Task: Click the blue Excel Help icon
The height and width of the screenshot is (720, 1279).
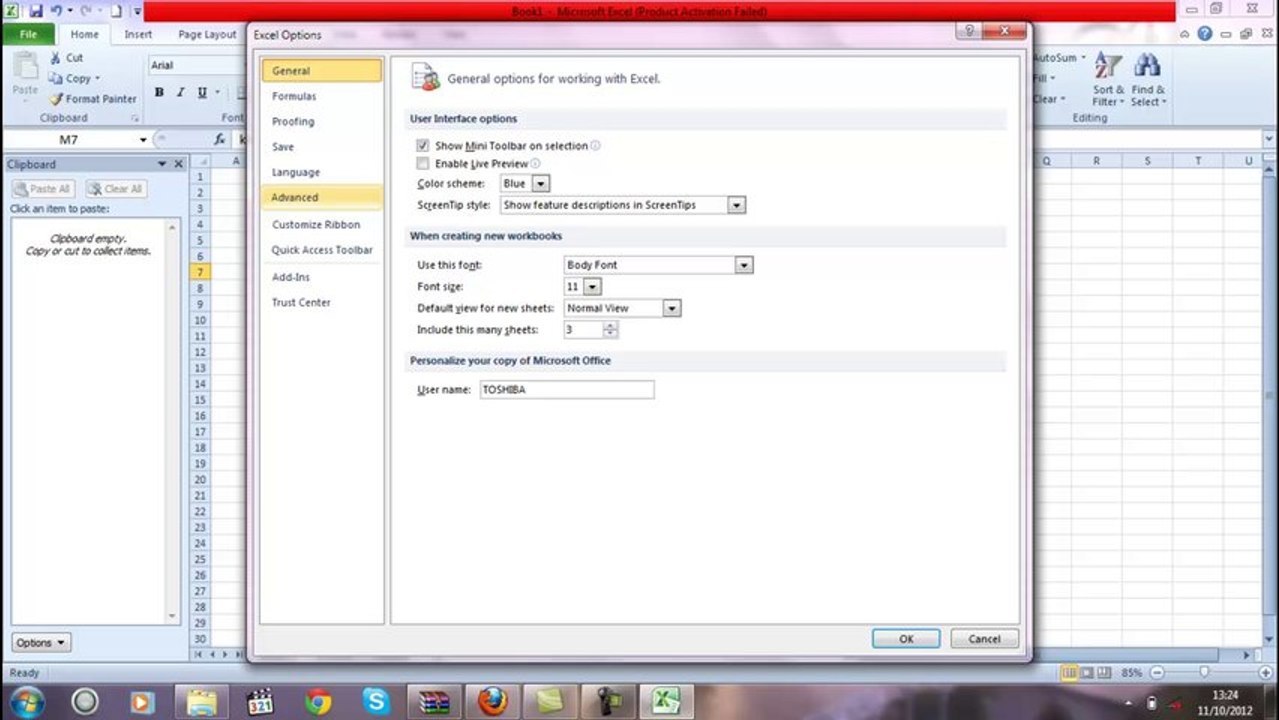Action: pos(1205,34)
